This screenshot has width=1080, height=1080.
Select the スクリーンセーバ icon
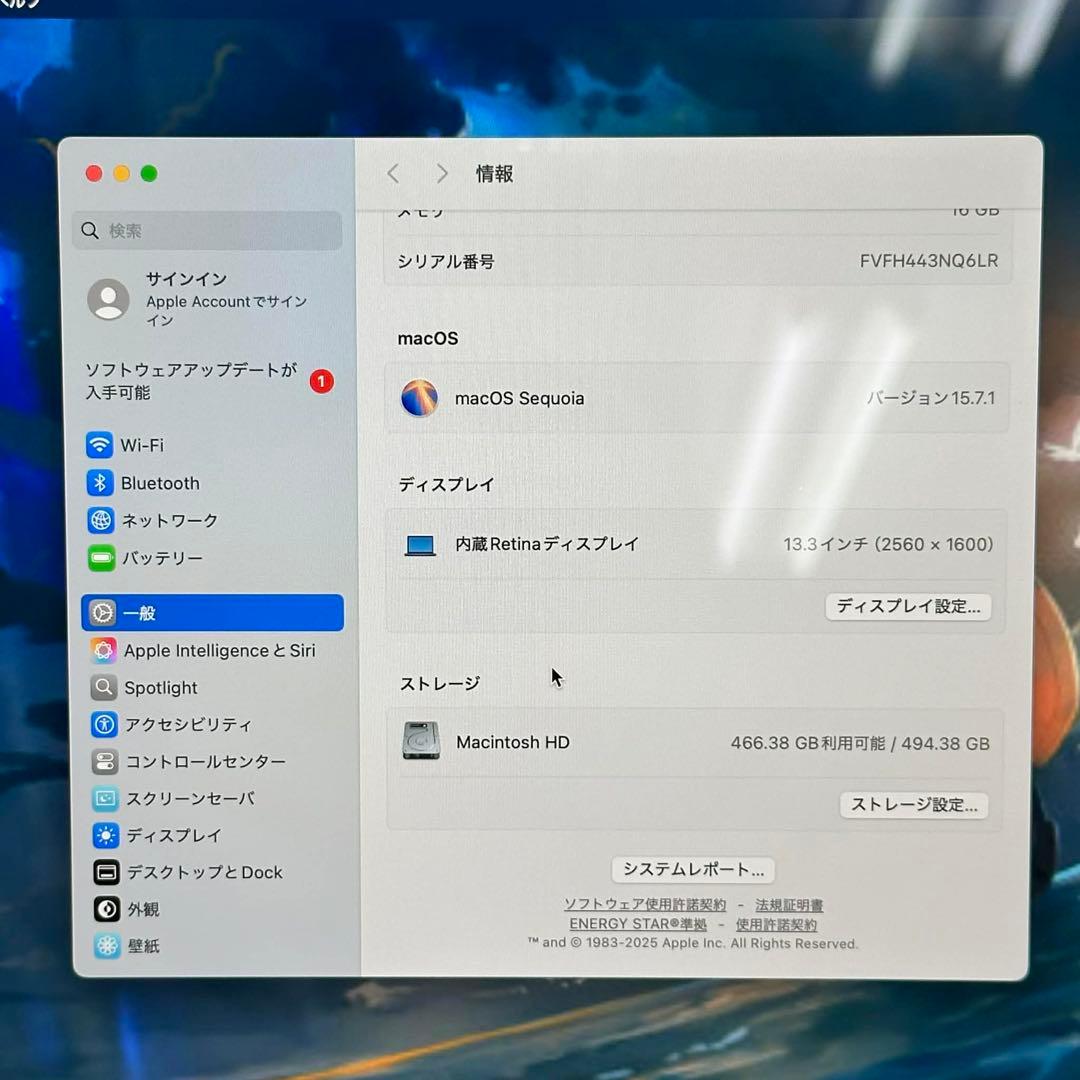[104, 798]
